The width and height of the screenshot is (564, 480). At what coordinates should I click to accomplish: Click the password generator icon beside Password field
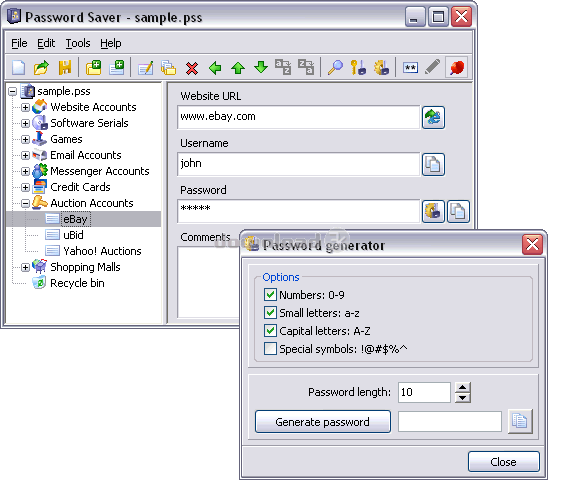tap(433, 211)
